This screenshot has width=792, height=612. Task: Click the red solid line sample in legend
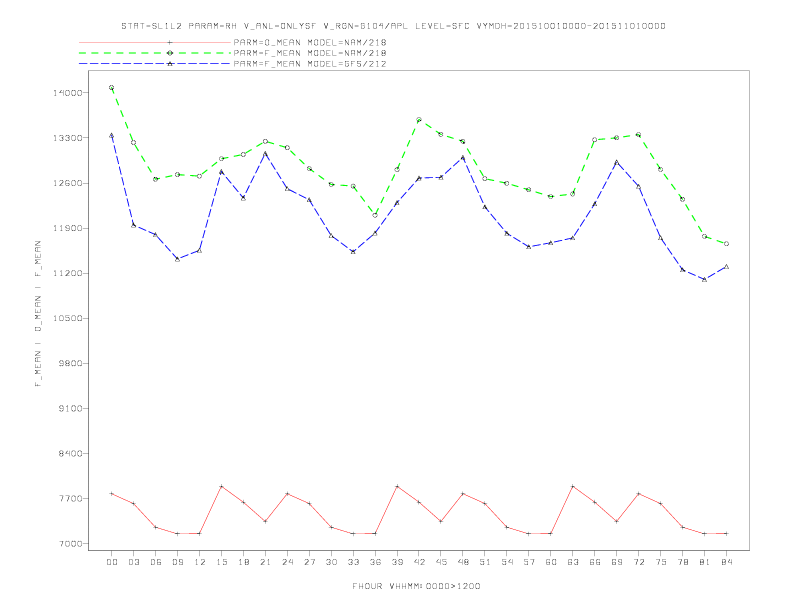[x=155, y=42]
